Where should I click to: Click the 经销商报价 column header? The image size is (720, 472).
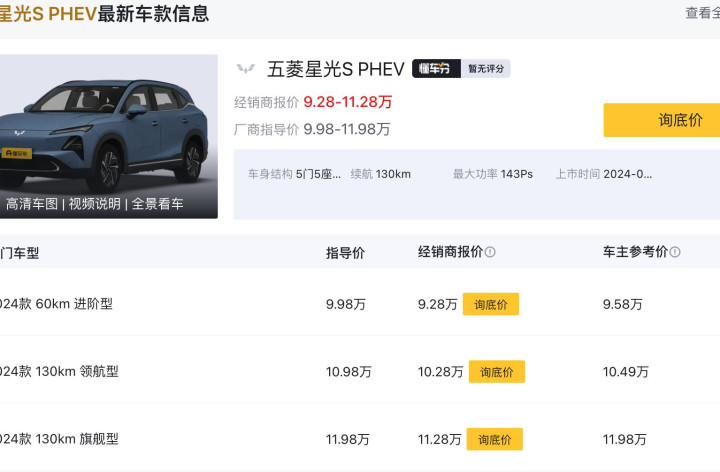click(450, 252)
